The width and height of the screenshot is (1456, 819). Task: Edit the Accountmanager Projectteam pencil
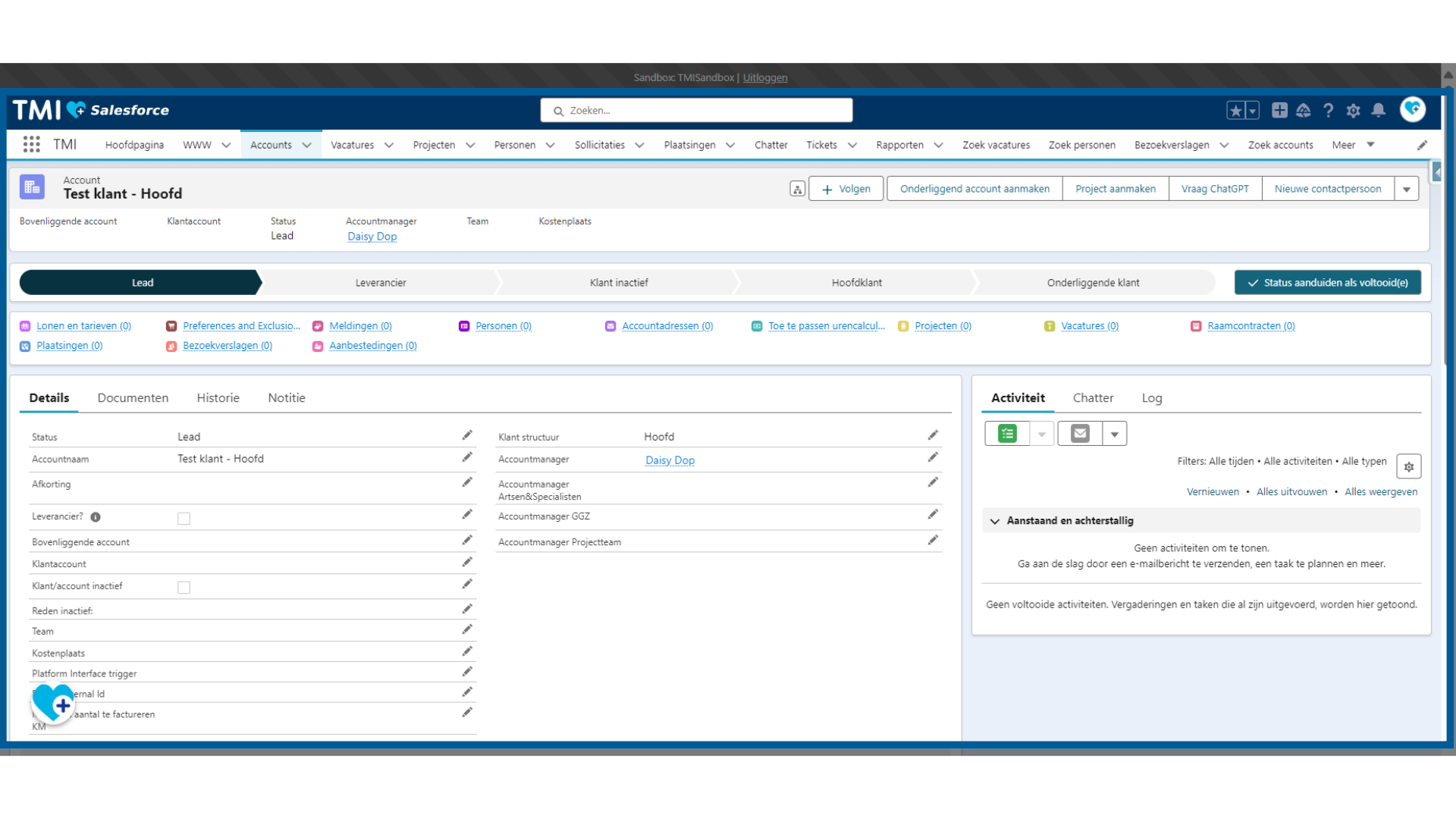pyautogui.click(x=933, y=541)
